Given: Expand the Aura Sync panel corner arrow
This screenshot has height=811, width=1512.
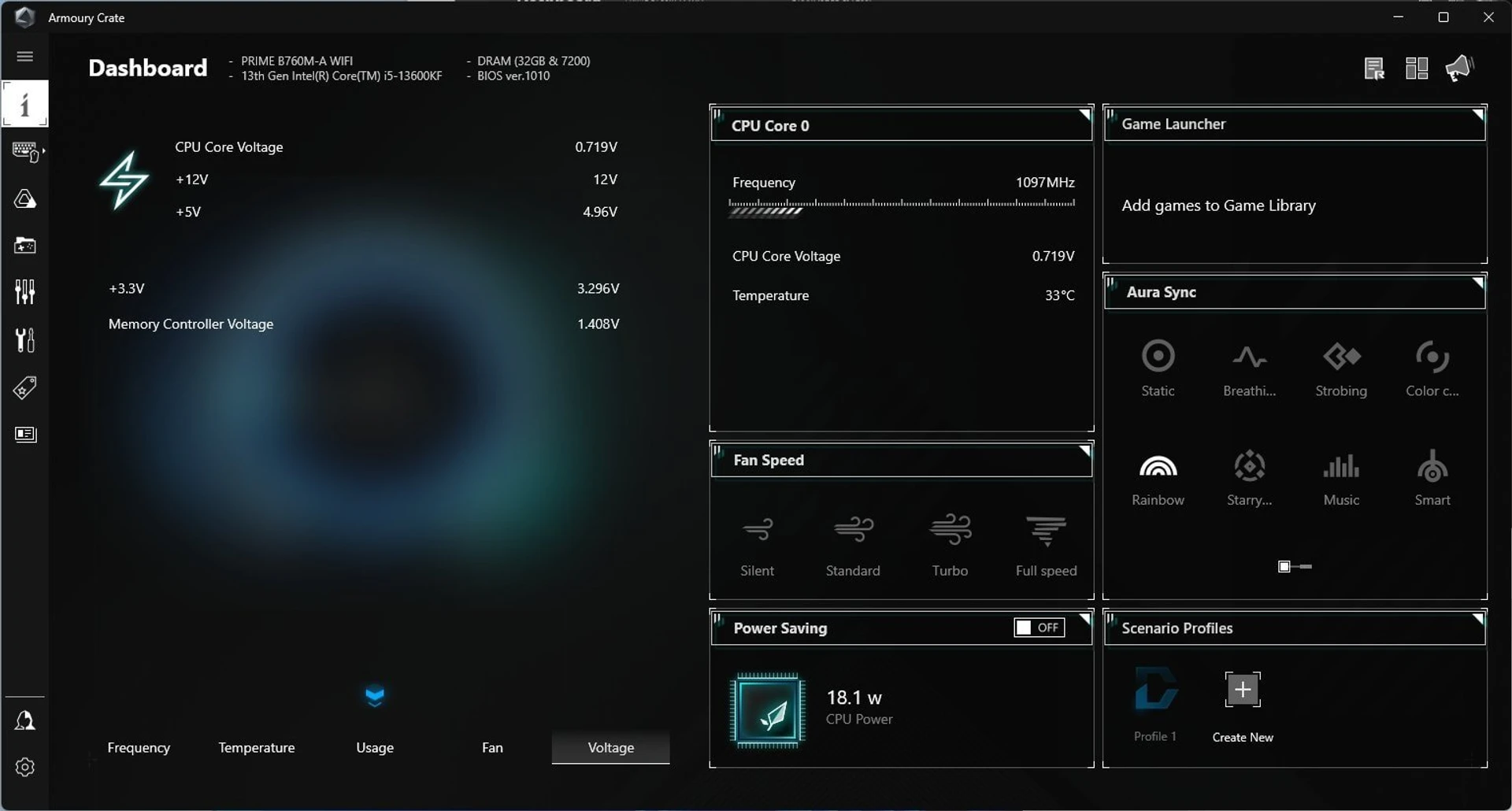Looking at the screenshot, I should tap(1477, 283).
